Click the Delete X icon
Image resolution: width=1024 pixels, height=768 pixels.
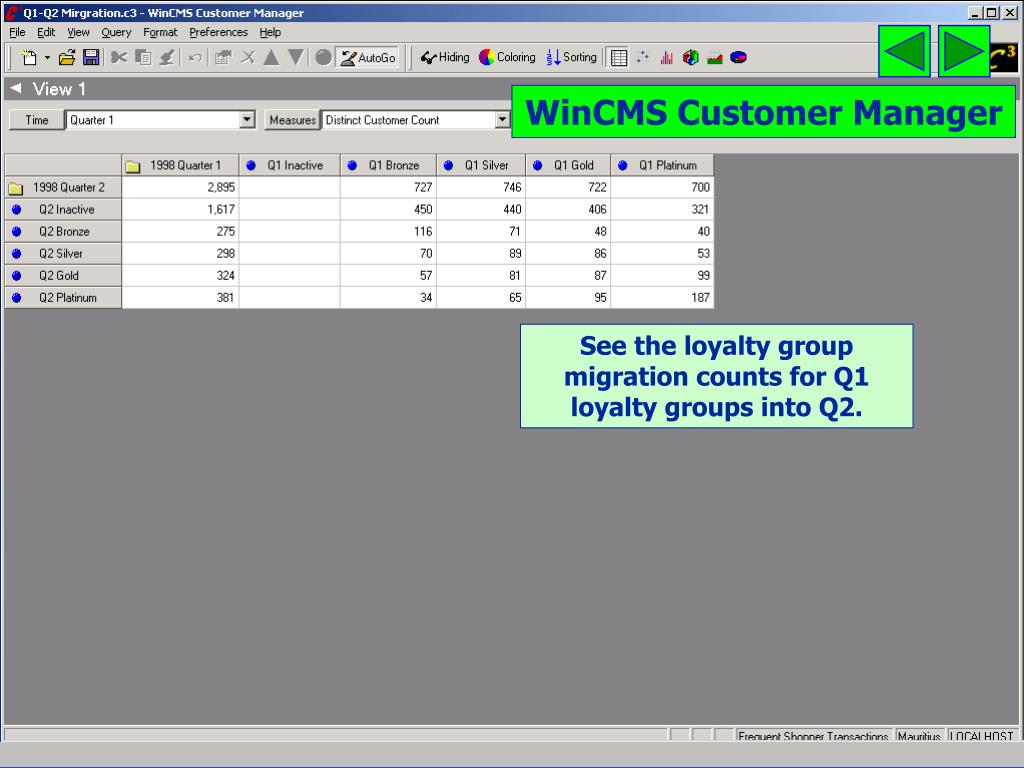coord(248,57)
